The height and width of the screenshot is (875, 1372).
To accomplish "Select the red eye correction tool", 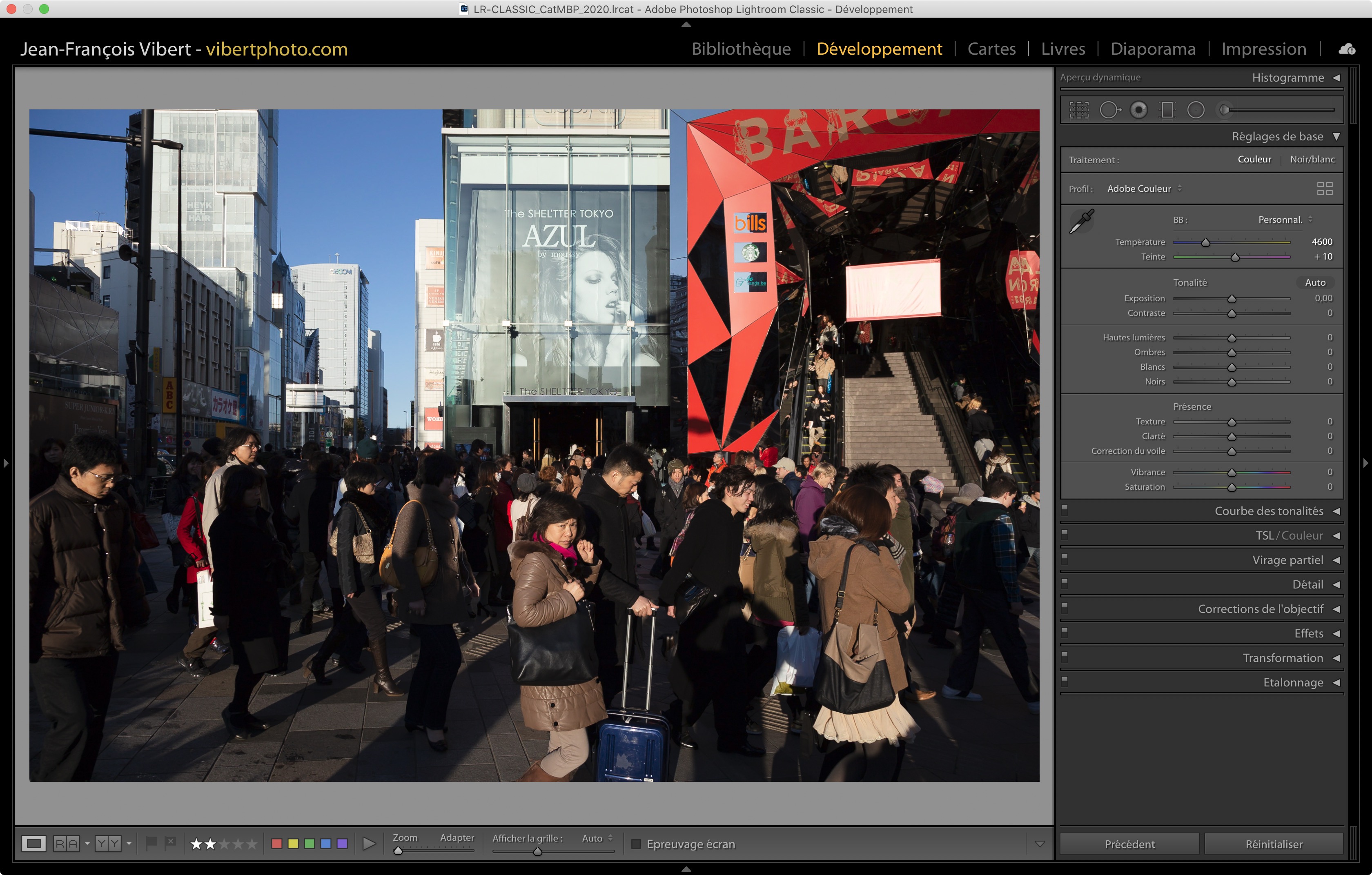I will point(1138,110).
